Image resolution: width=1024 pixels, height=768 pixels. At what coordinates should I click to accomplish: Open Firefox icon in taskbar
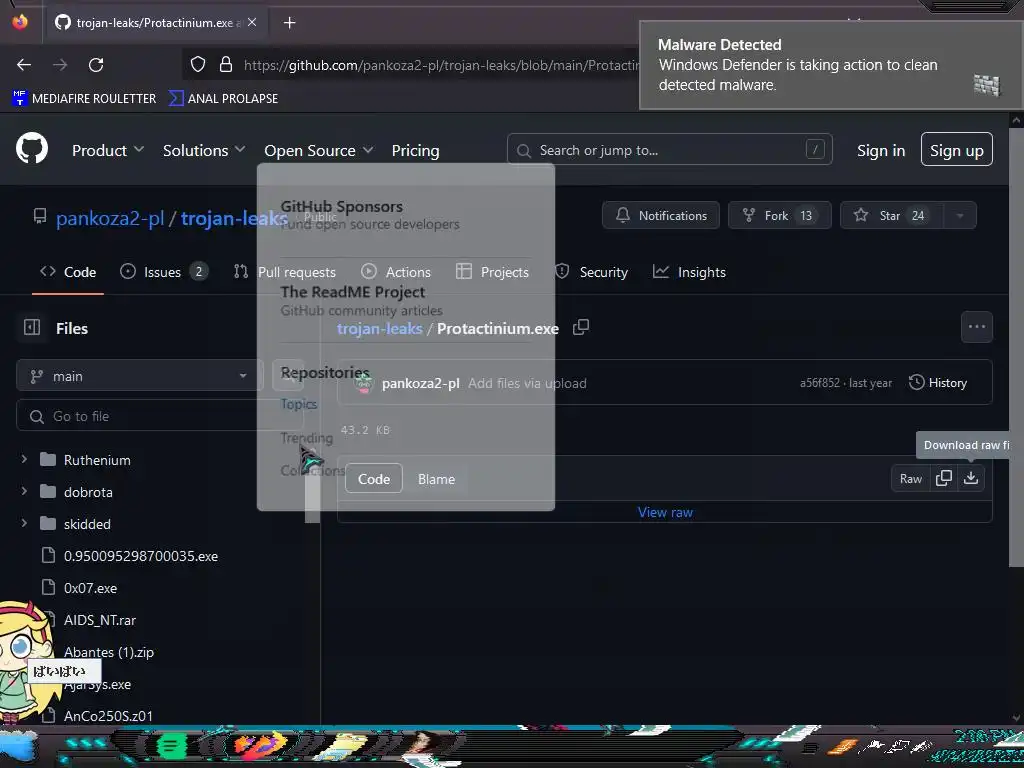(x=260, y=746)
